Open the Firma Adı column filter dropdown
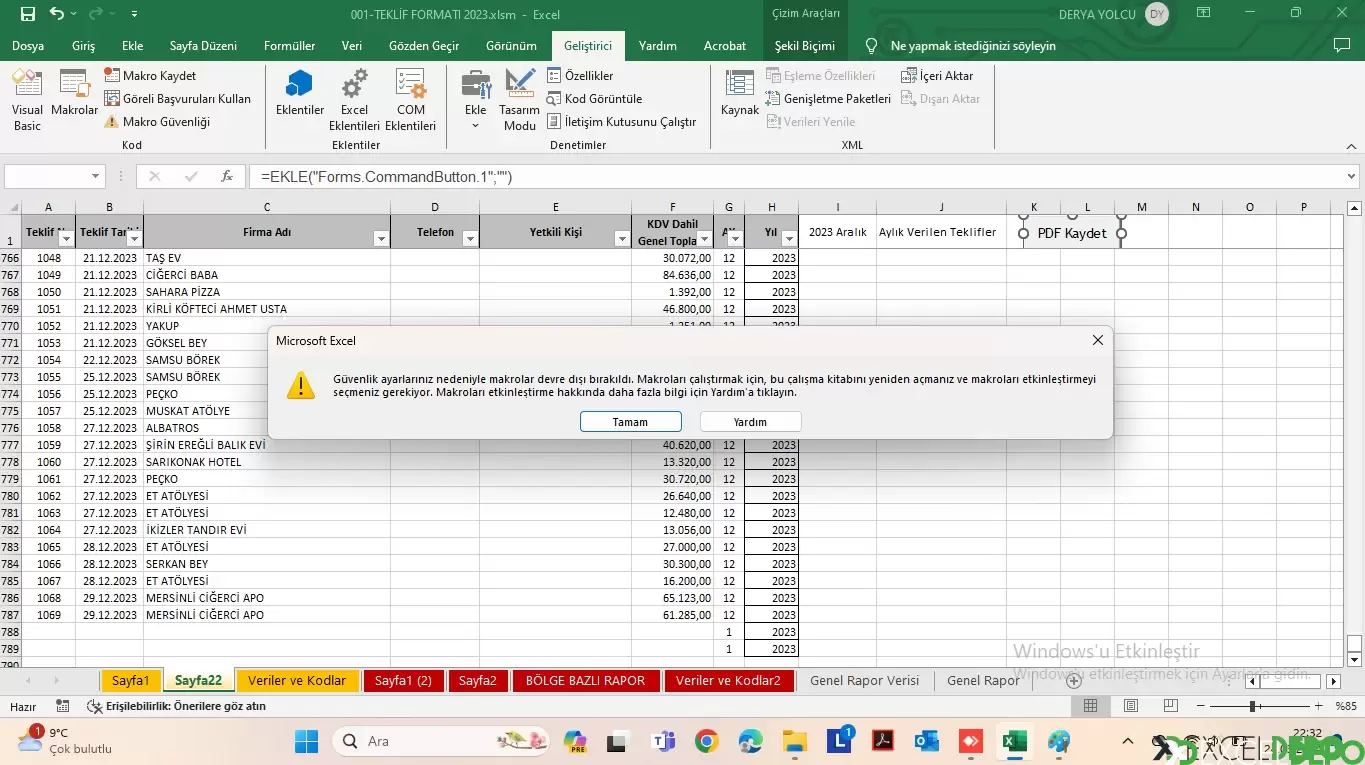The image size is (1365, 765). coord(380,239)
